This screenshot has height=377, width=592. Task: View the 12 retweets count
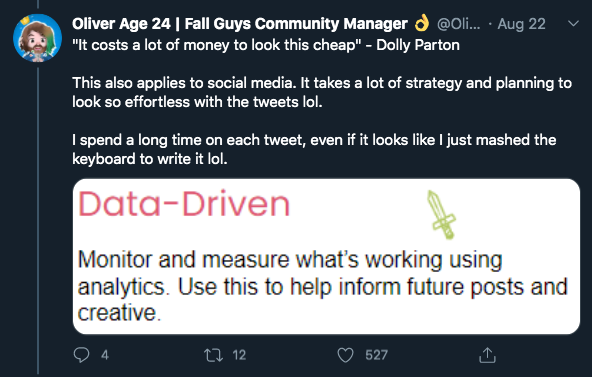coord(239,355)
